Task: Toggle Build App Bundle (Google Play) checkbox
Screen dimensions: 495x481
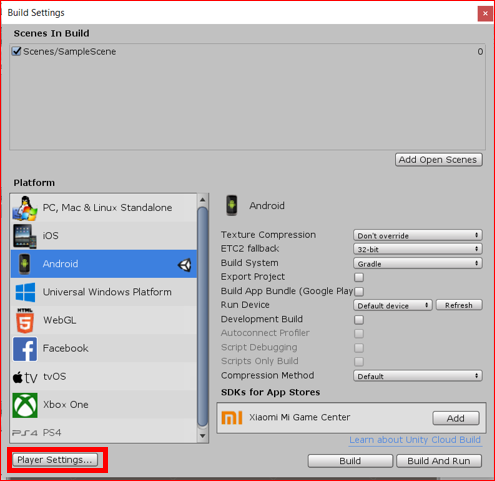Action: click(x=359, y=291)
